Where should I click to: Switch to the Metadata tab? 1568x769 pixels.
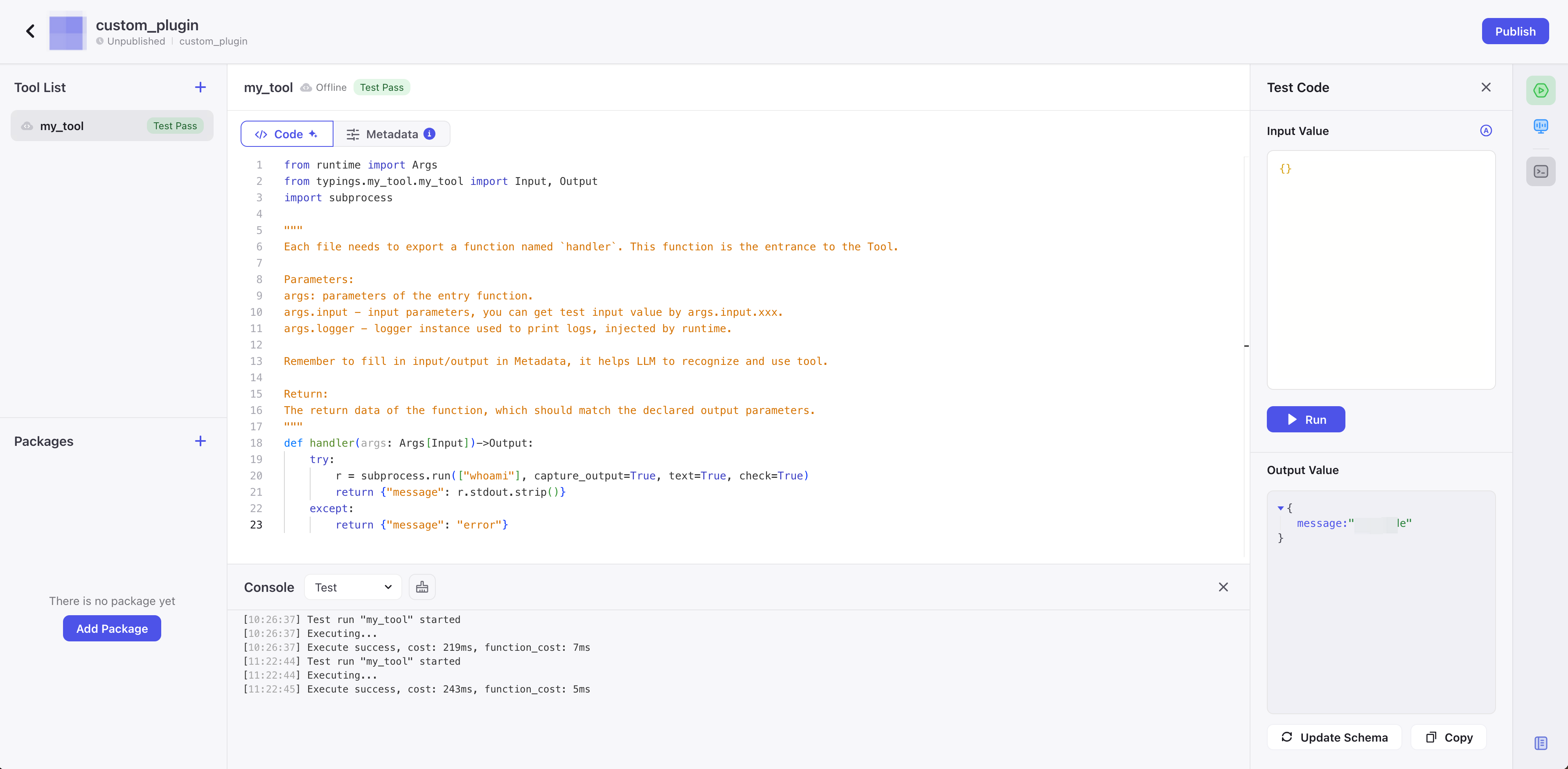pos(392,134)
